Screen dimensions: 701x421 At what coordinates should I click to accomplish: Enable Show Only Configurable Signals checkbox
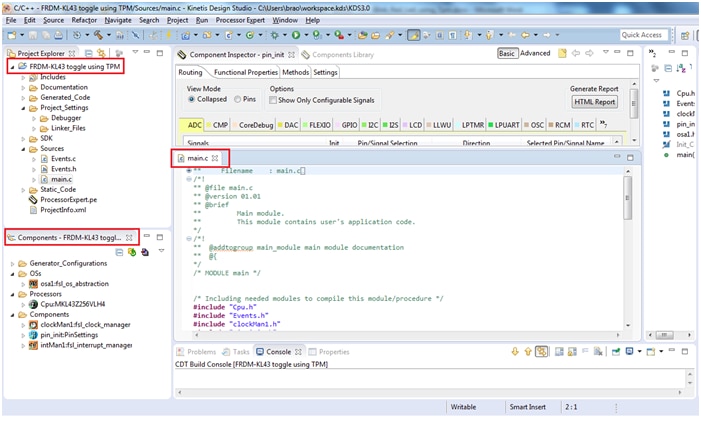274,100
